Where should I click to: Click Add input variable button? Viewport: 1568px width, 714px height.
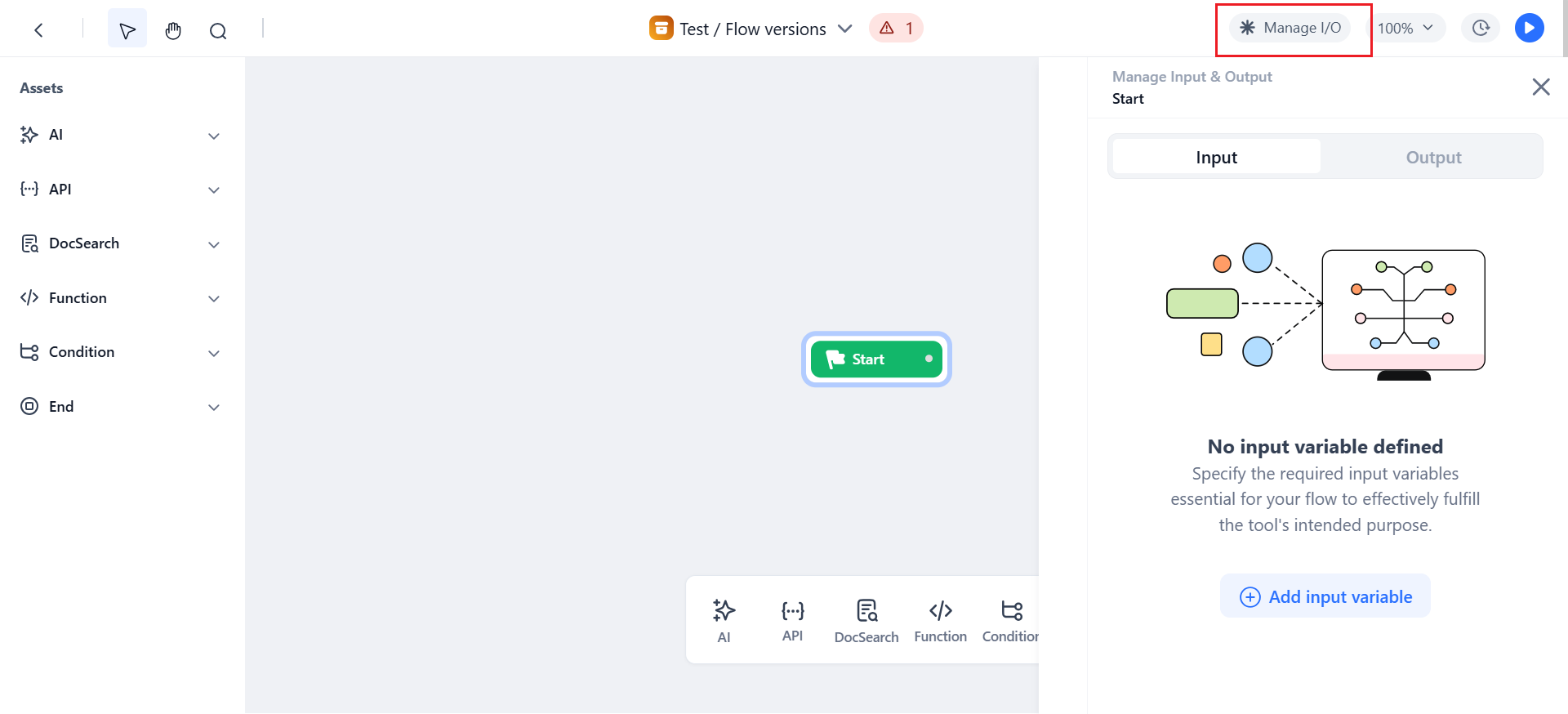pos(1325,596)
